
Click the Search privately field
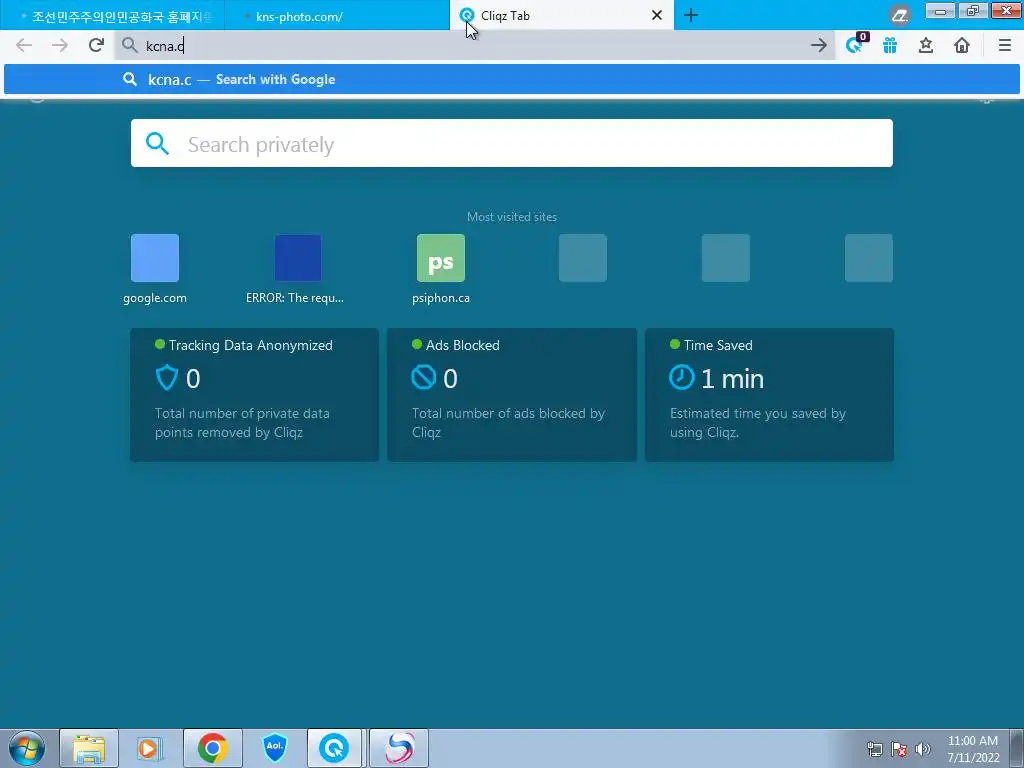511,143
